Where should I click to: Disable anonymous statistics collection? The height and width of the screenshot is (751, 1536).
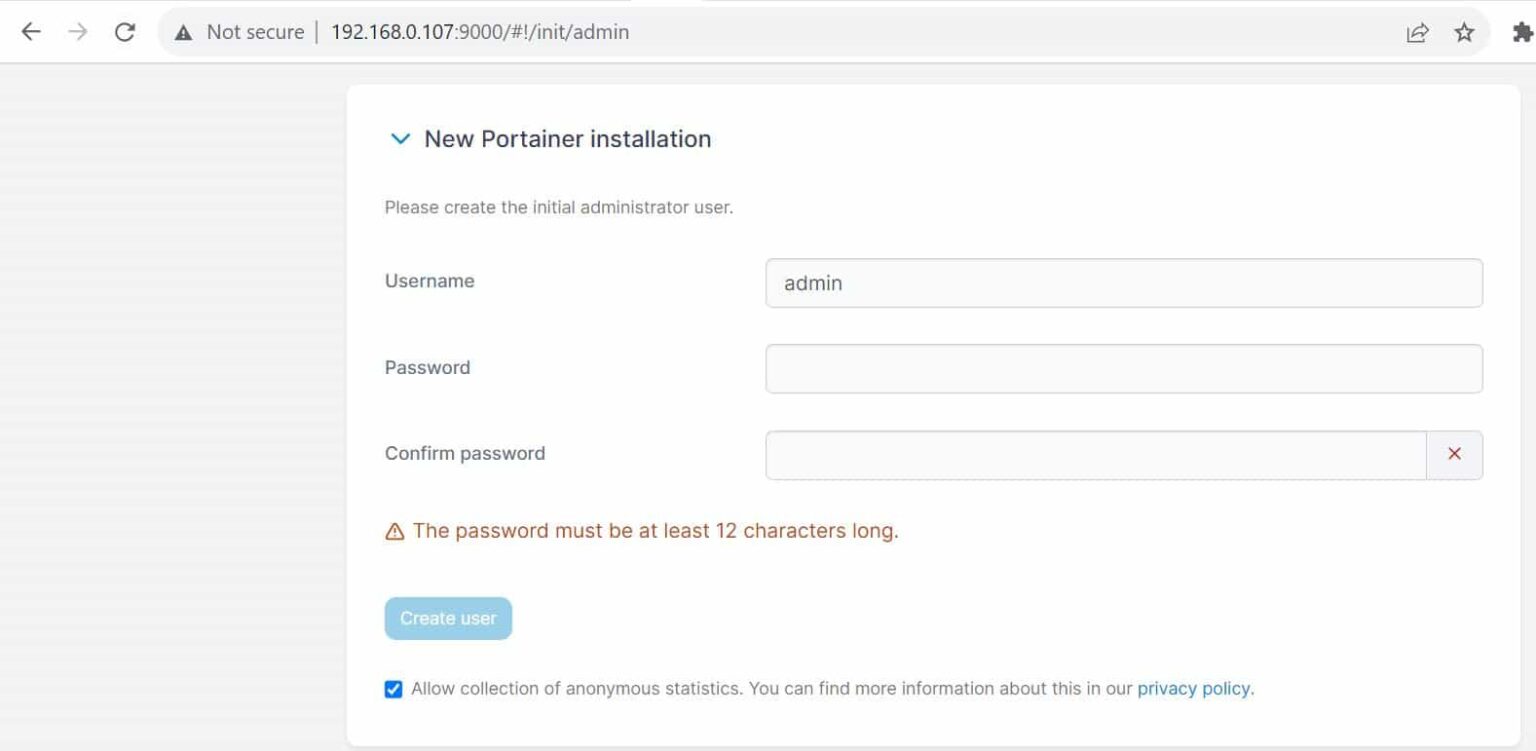392,688
